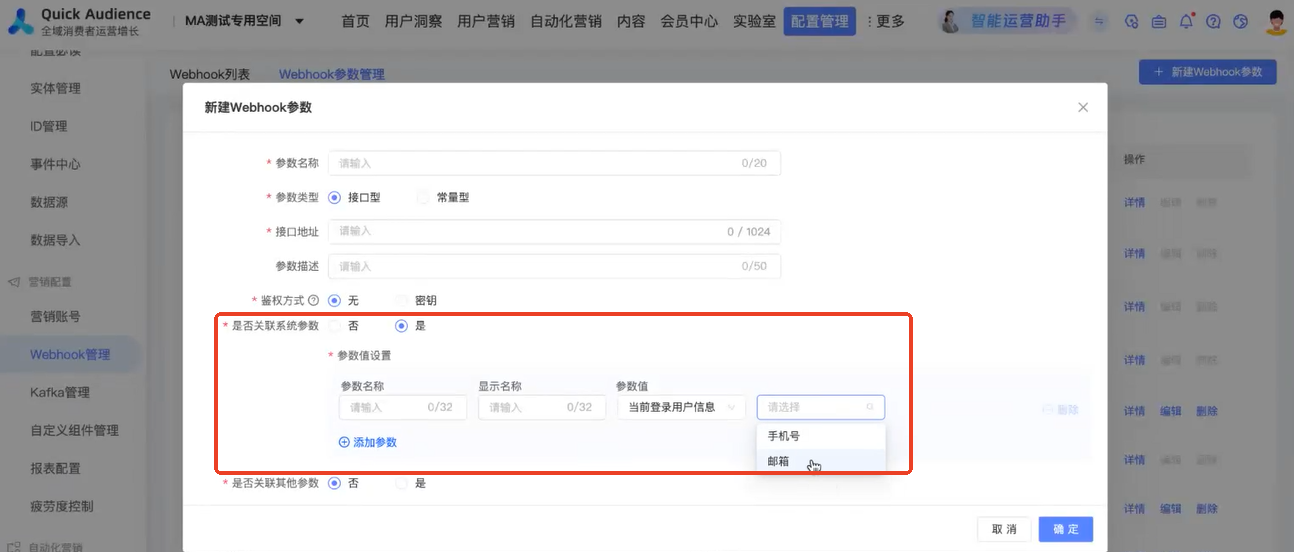Open the 配置管理 menu
Image resolution: width=1294 pixels, height=552 pixels.
click(820, 21)
